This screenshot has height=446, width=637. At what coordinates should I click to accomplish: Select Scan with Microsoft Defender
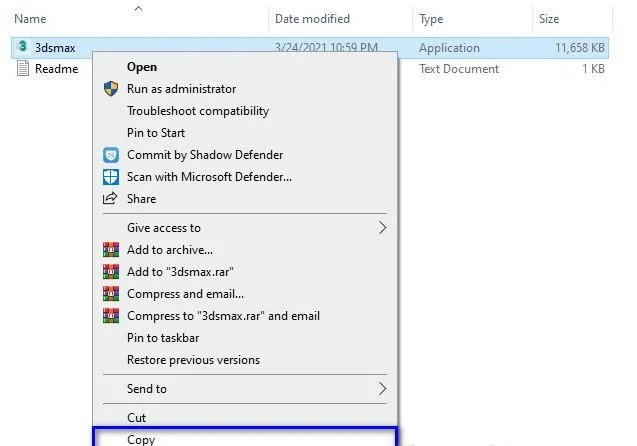coord(245,177)
